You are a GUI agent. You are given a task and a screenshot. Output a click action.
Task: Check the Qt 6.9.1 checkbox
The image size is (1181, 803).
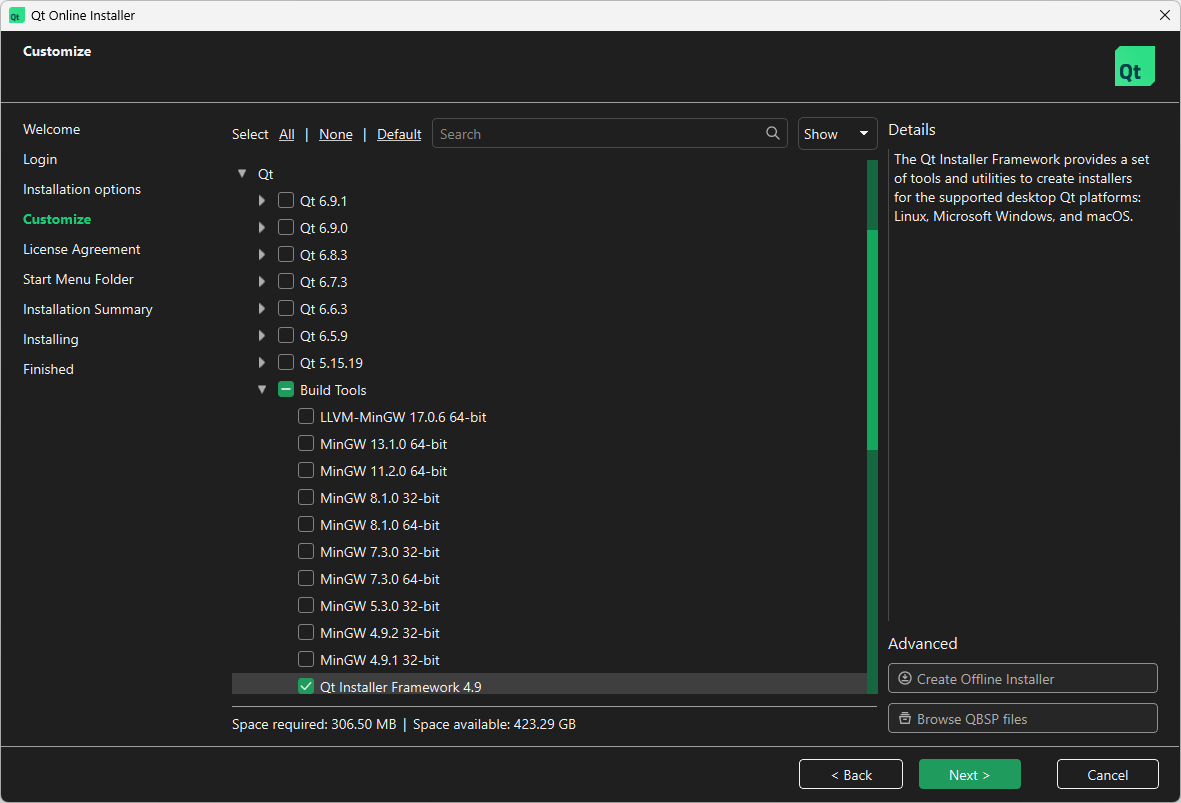(x=285, y=200)
